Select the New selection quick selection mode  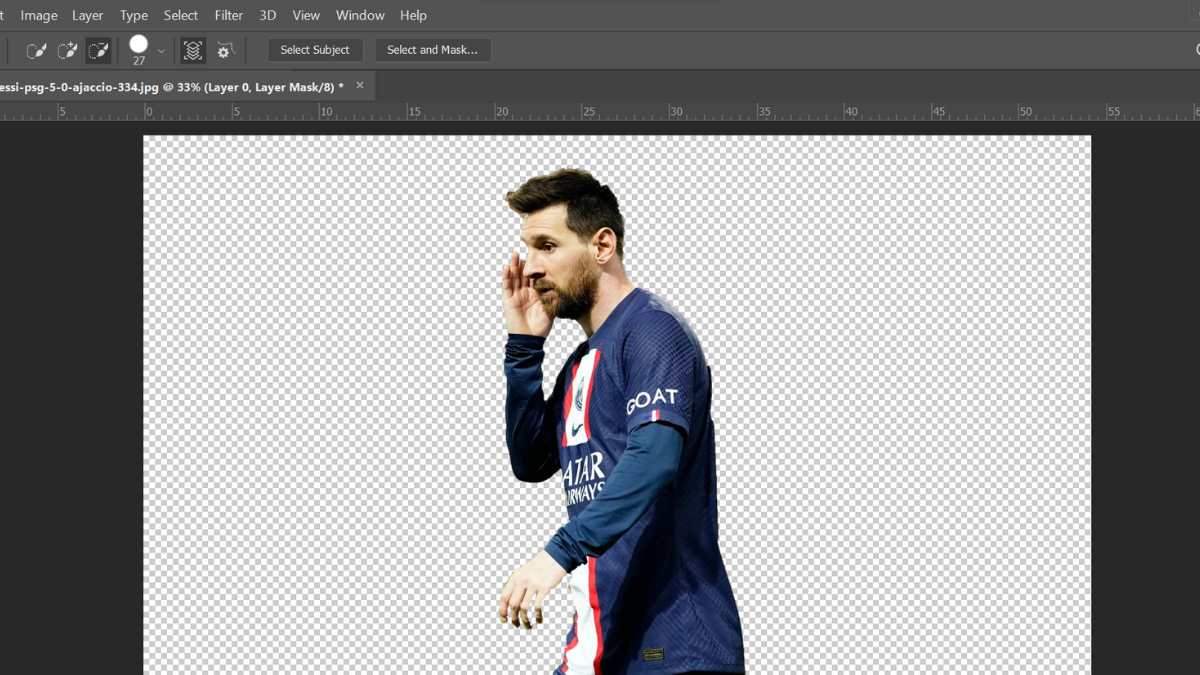[37, 50]
